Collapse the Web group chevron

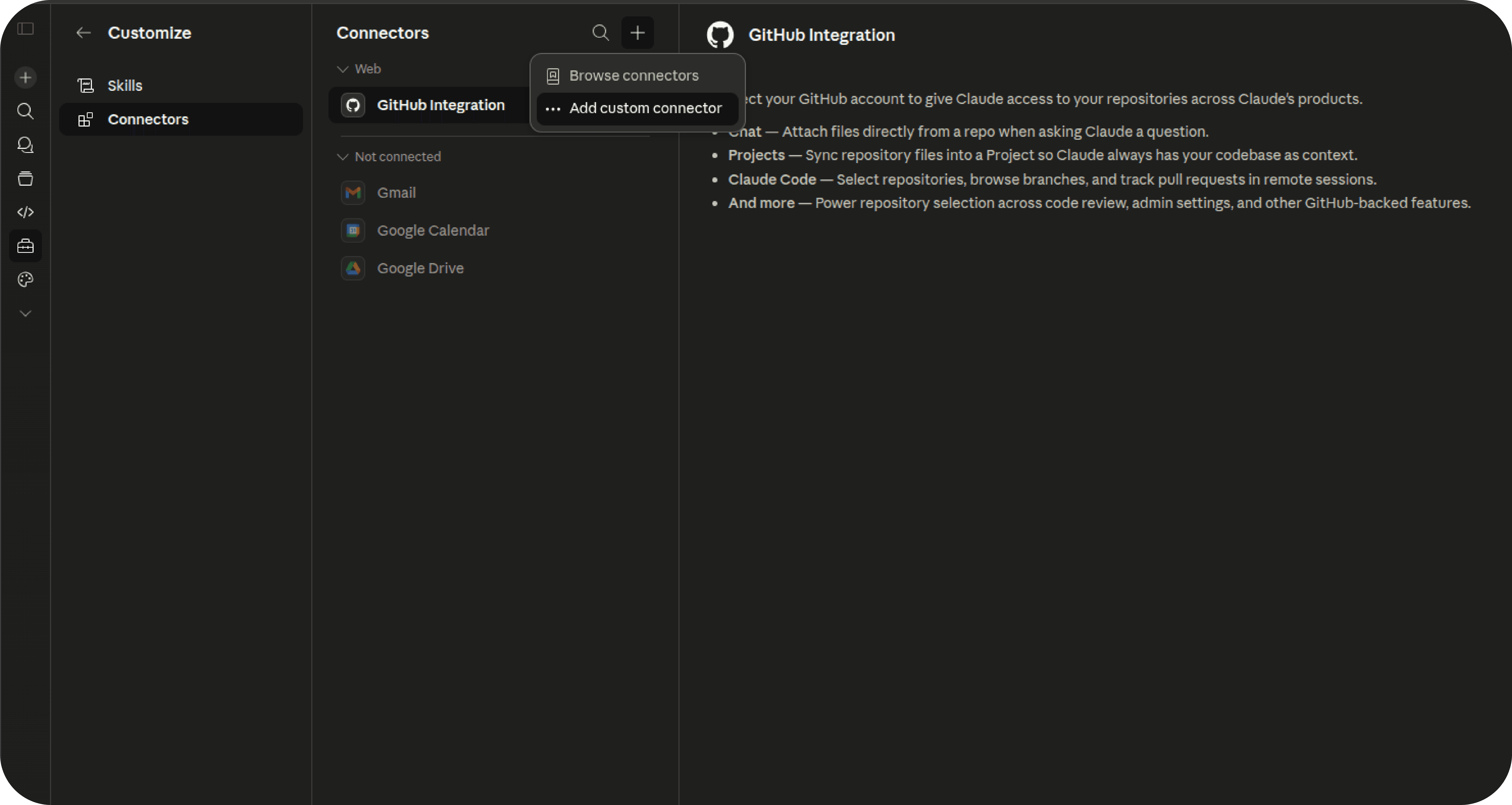pyautogui.click(x=342, y=69)
